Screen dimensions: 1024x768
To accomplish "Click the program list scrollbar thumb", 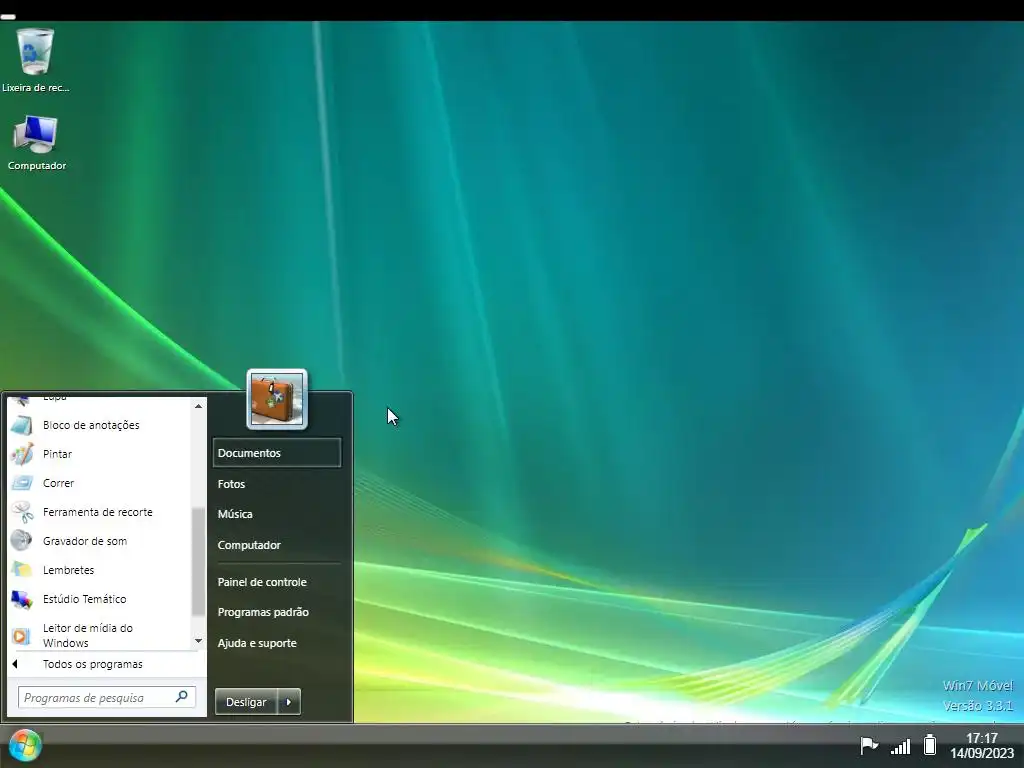I will (x=199, y=562).
